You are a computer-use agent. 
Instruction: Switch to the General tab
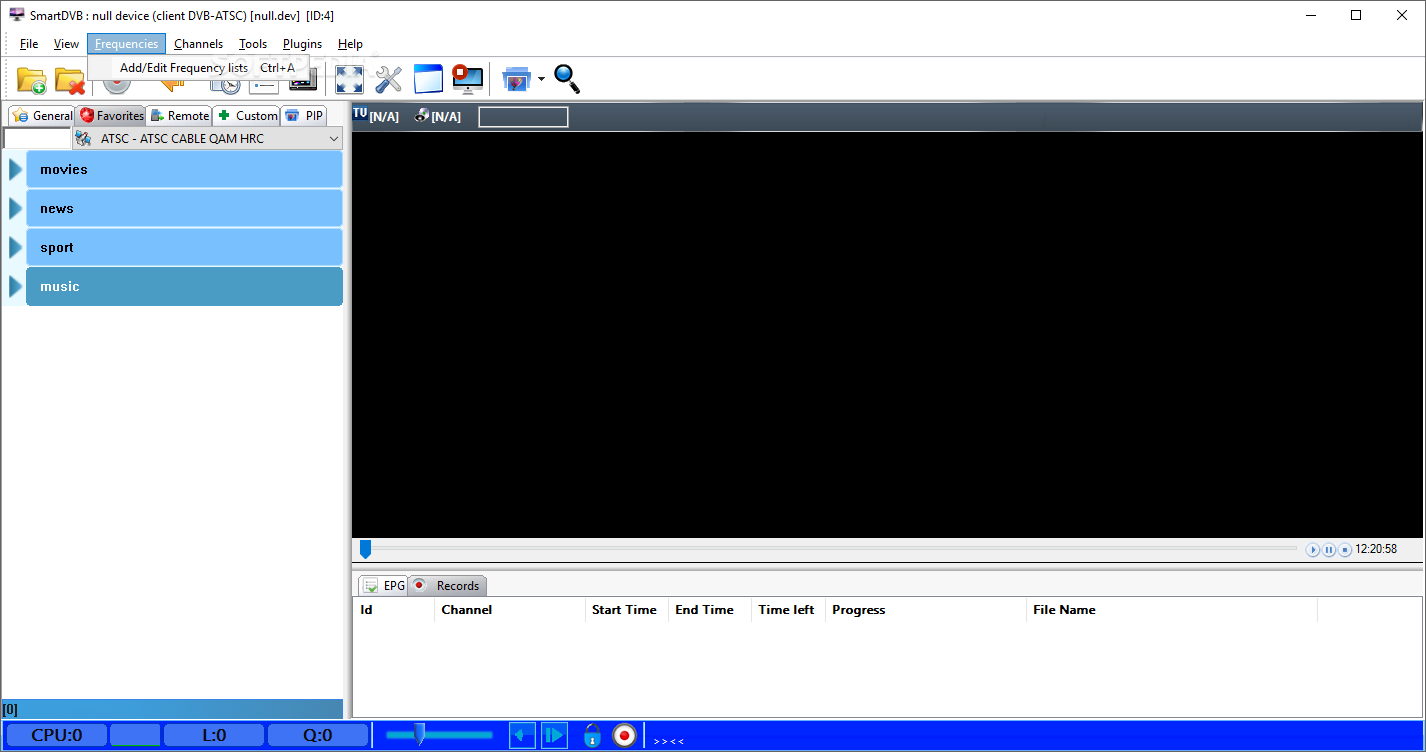(x=41, y=116)
